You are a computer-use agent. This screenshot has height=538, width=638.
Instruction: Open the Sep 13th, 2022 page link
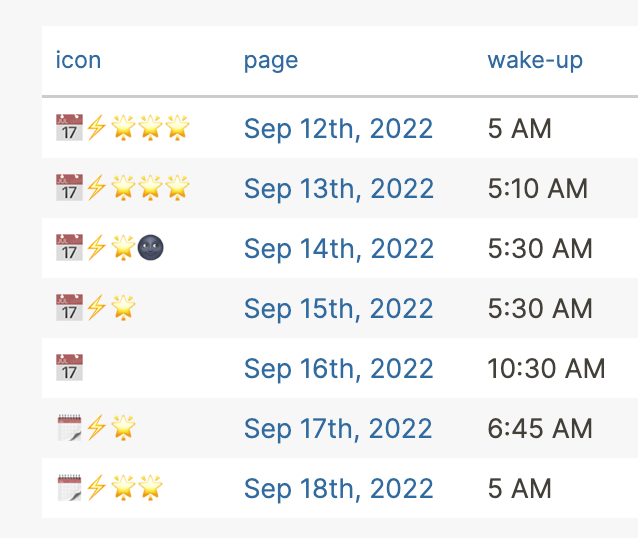[x=338, y=188]
